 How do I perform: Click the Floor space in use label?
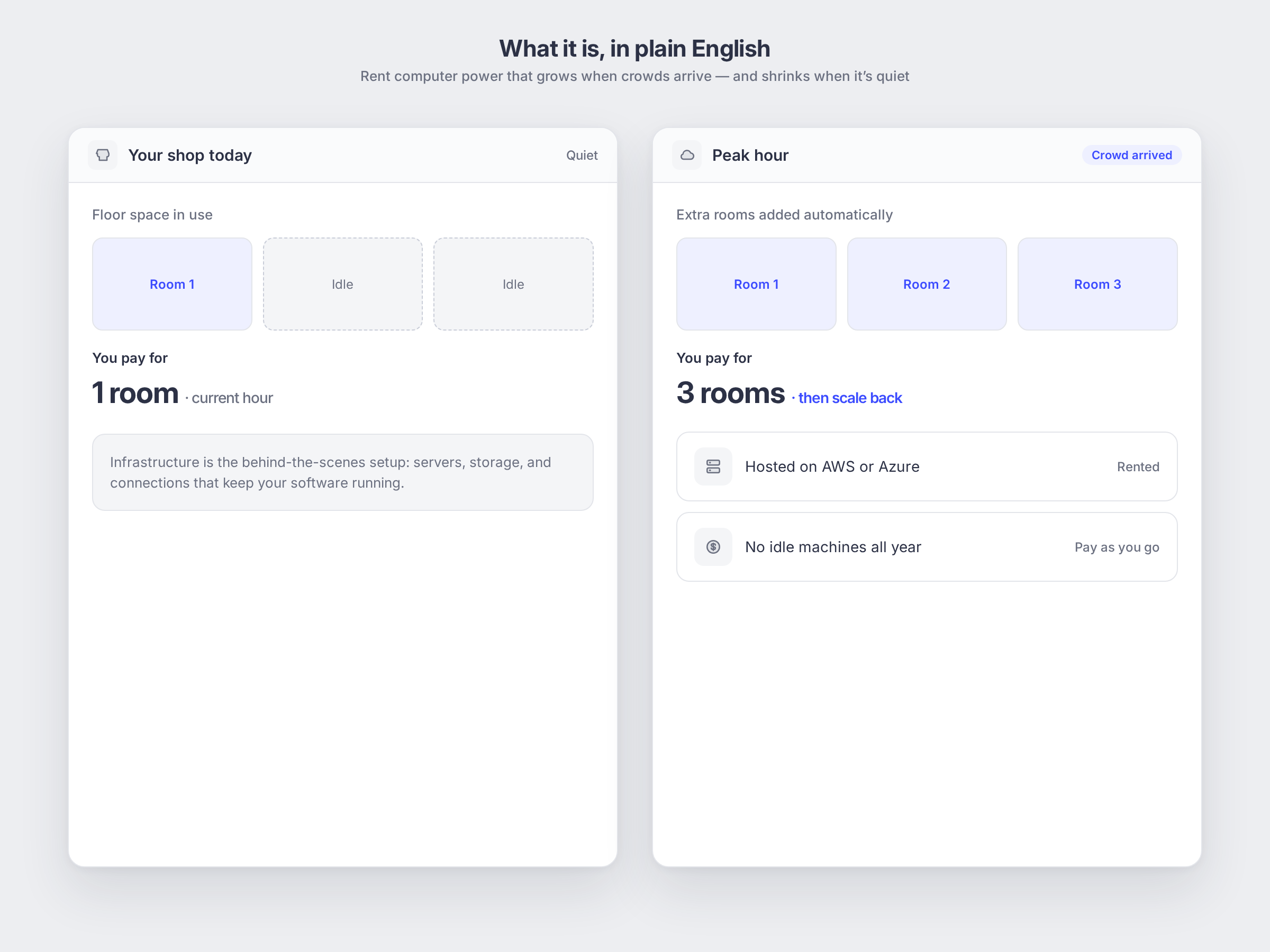pyautogui.click(x=152, y=215)
